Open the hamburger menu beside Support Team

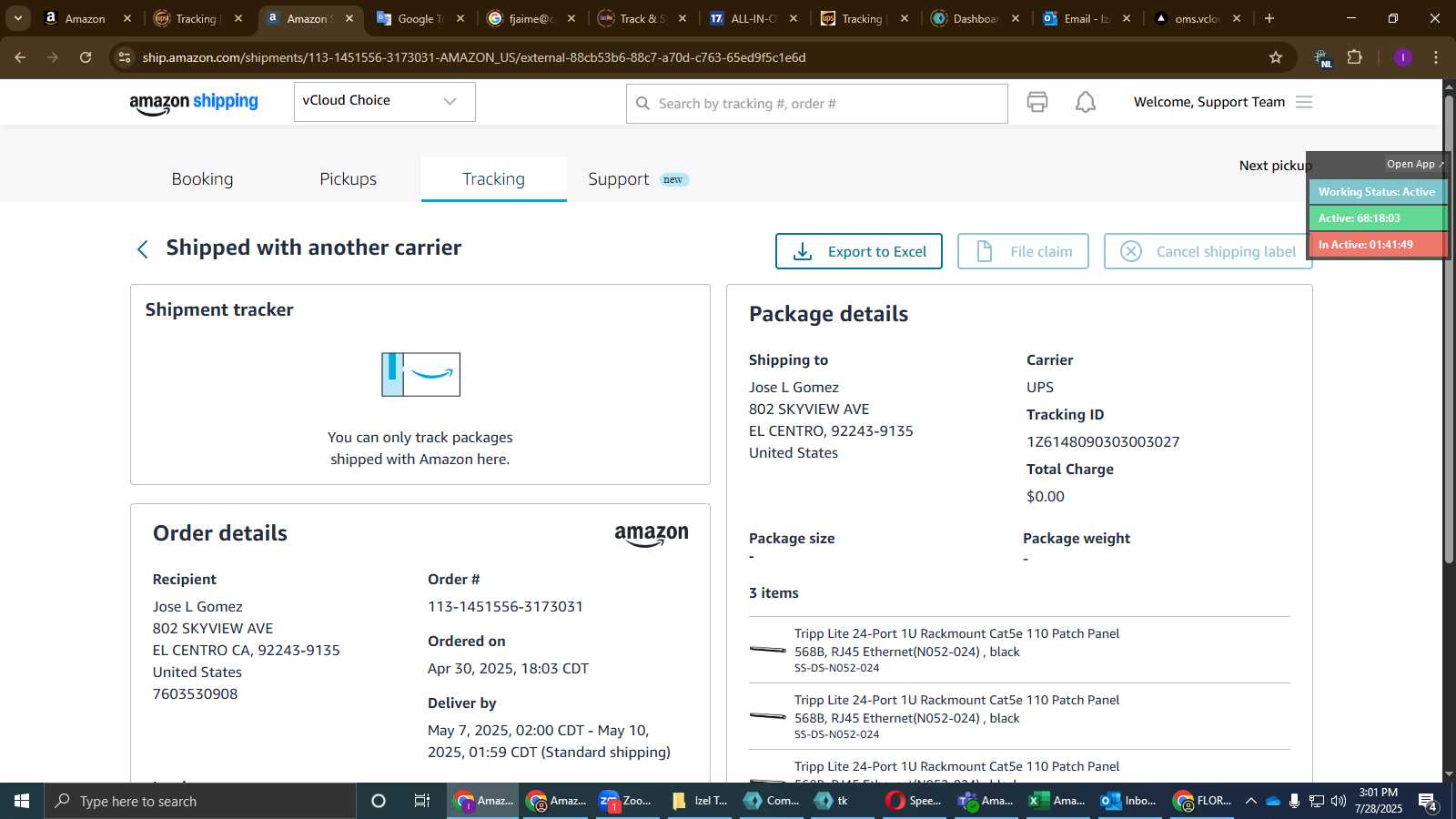1304,102
